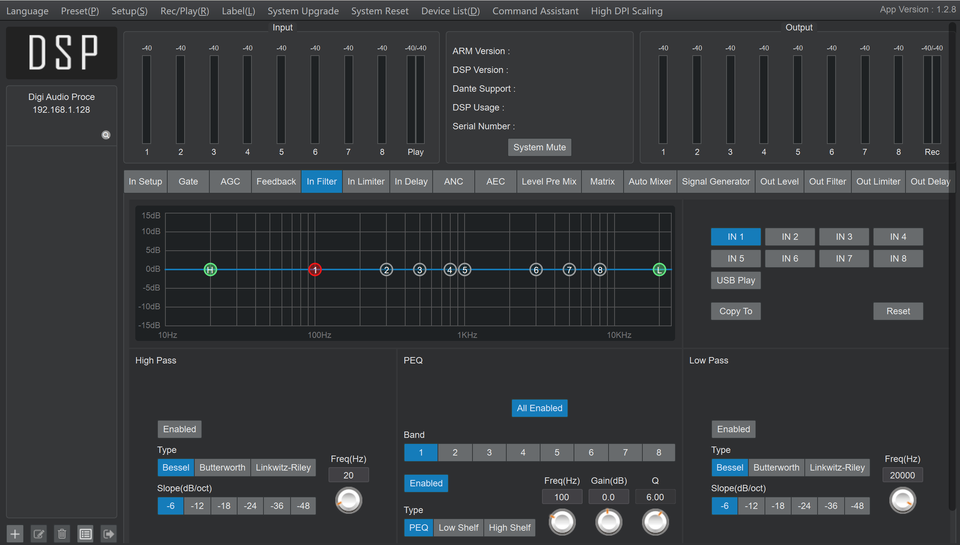Click the magnifier search icon in device card

(x=106, y=135)
